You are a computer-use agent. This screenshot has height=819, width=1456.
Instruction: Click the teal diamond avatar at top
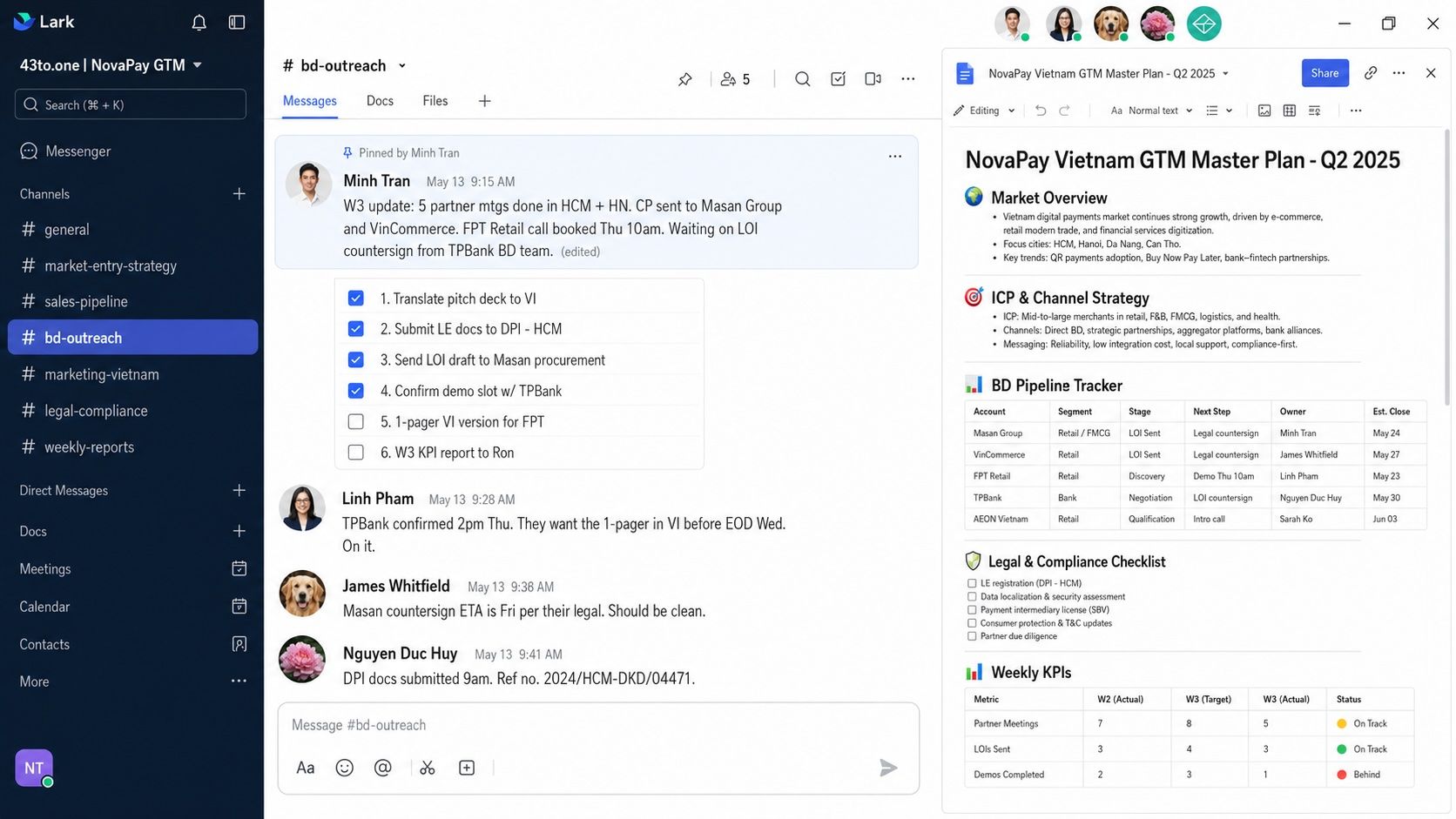tap(1204, 23)
